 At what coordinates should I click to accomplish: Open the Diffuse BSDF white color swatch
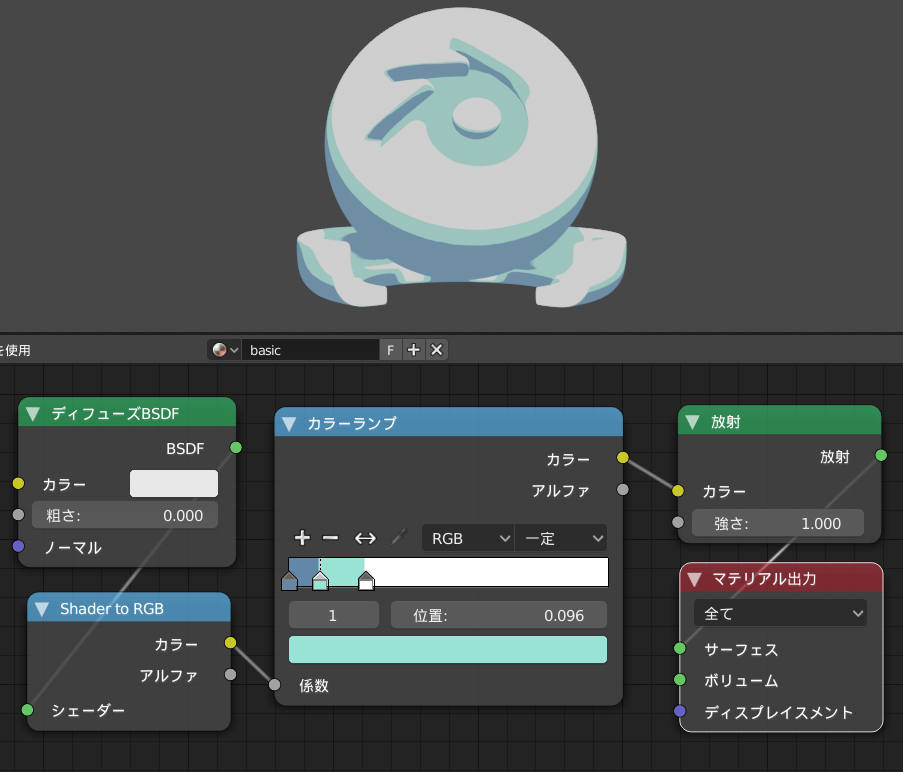pos(174,484)
